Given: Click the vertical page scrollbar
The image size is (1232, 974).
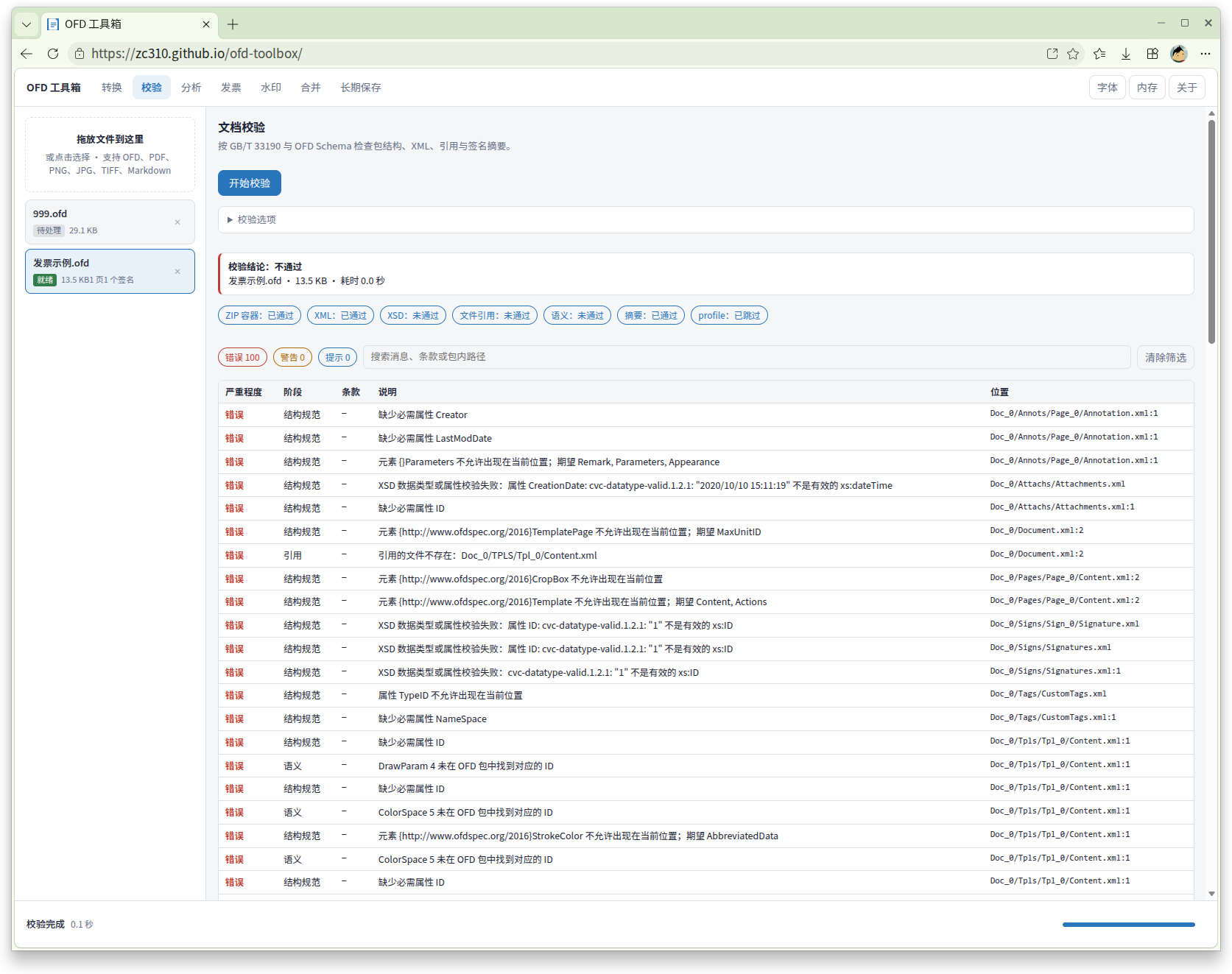Looking at the screenshot, I should pos(1211,230).
